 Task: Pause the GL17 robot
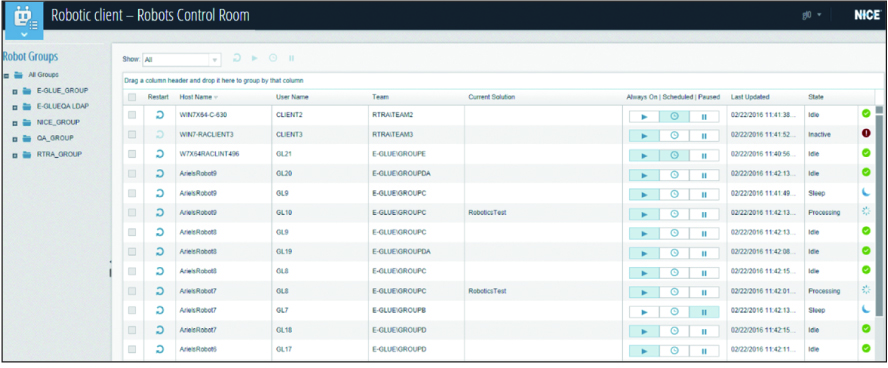click(704, 352)
